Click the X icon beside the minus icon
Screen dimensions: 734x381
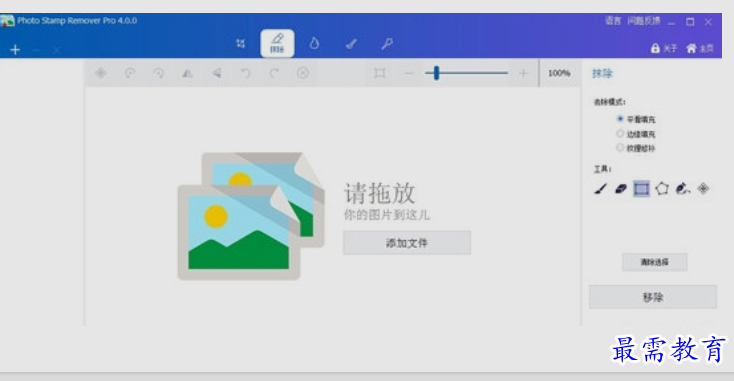57,50
